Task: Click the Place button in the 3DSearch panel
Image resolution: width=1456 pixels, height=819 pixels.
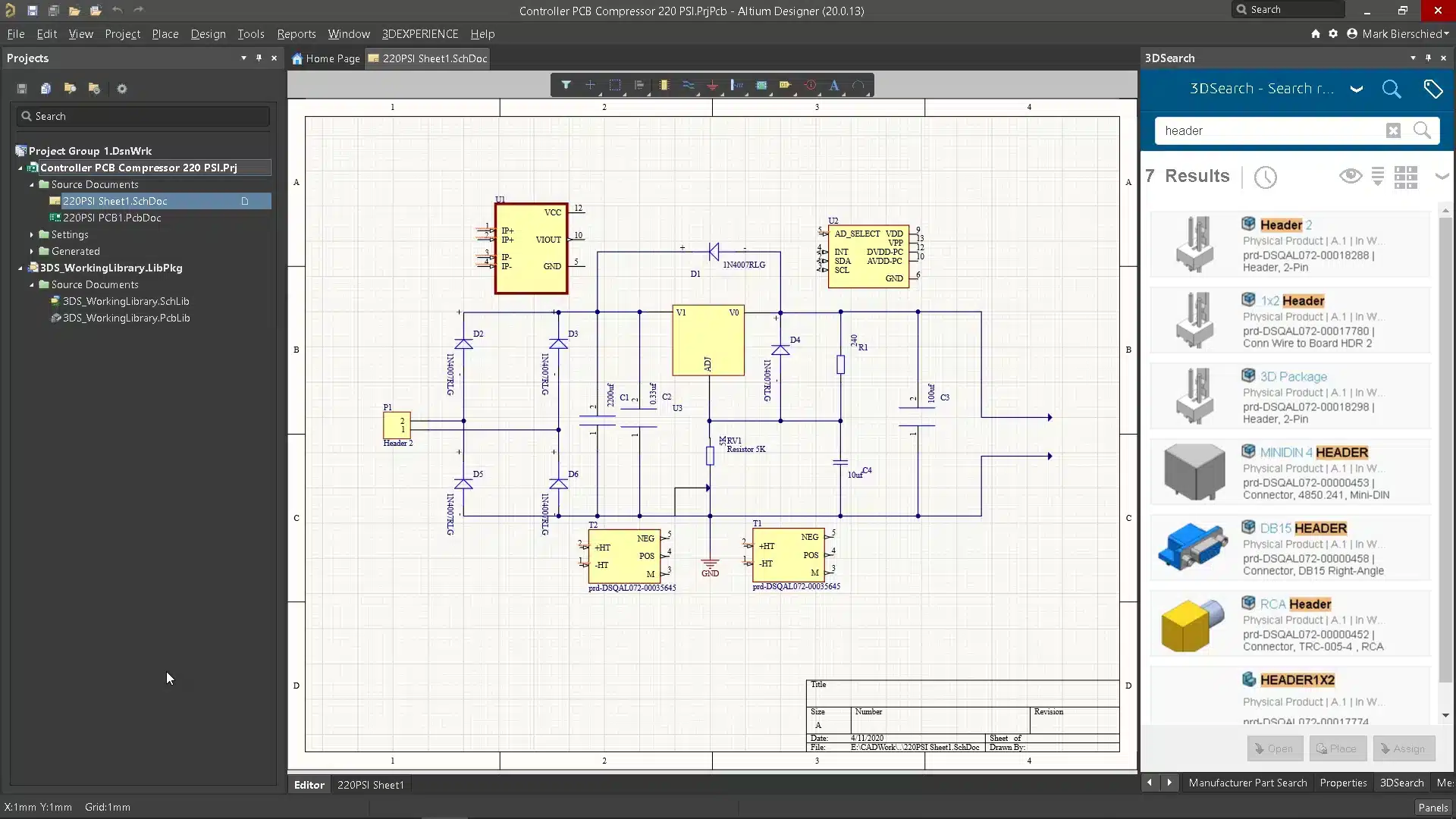Action: [1337, 748]
